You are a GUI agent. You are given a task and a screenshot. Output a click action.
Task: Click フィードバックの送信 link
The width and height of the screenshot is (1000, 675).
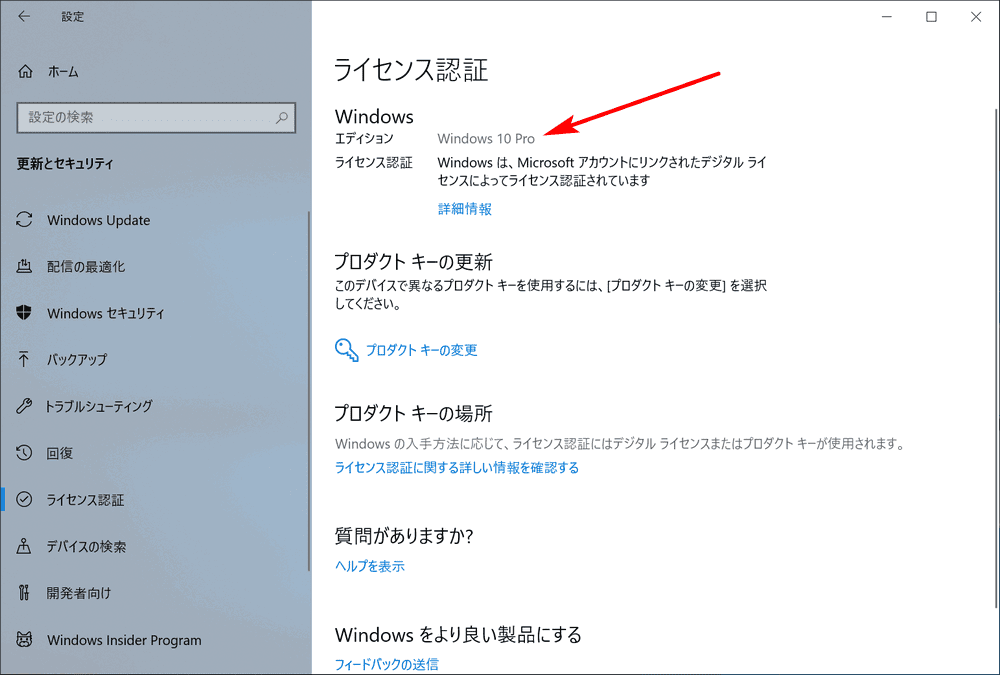pos(386,664)
